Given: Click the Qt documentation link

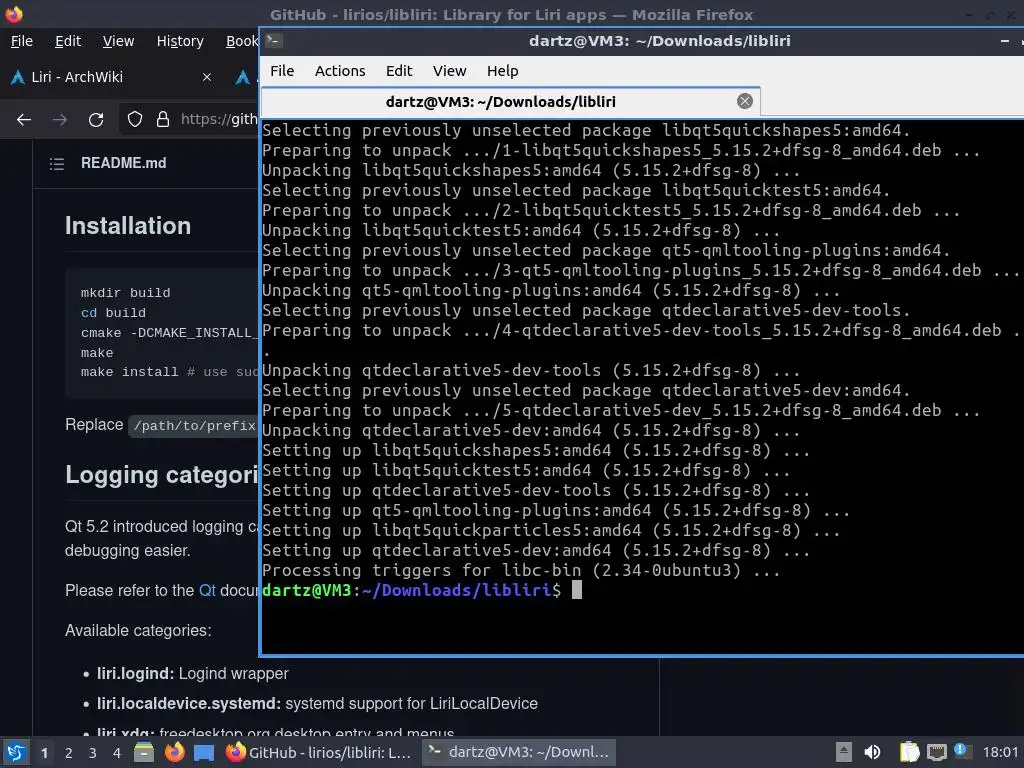Looking at the screenshot, I should (207, 590).
